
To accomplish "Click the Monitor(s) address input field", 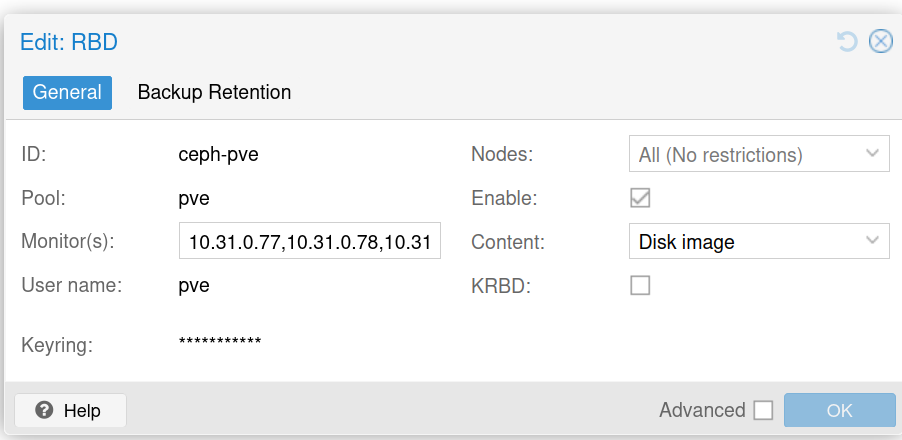I will click(310, 242).
